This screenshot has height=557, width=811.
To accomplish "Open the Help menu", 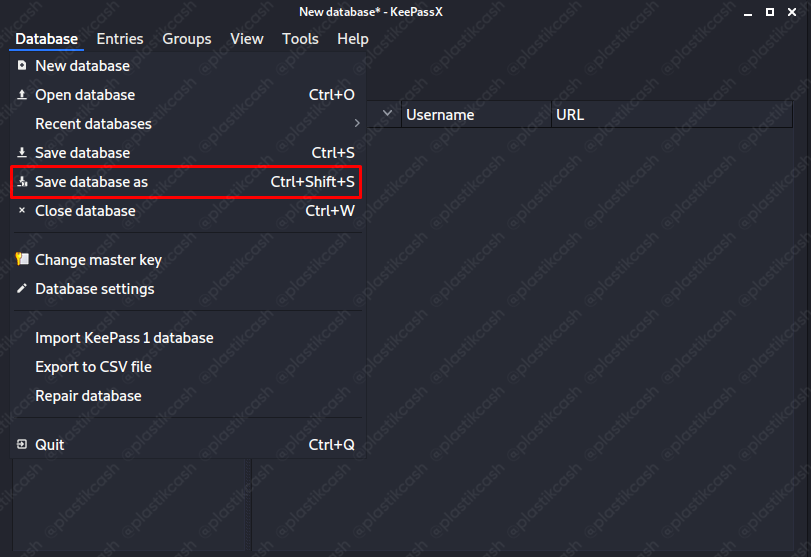I will click(353, 39).
